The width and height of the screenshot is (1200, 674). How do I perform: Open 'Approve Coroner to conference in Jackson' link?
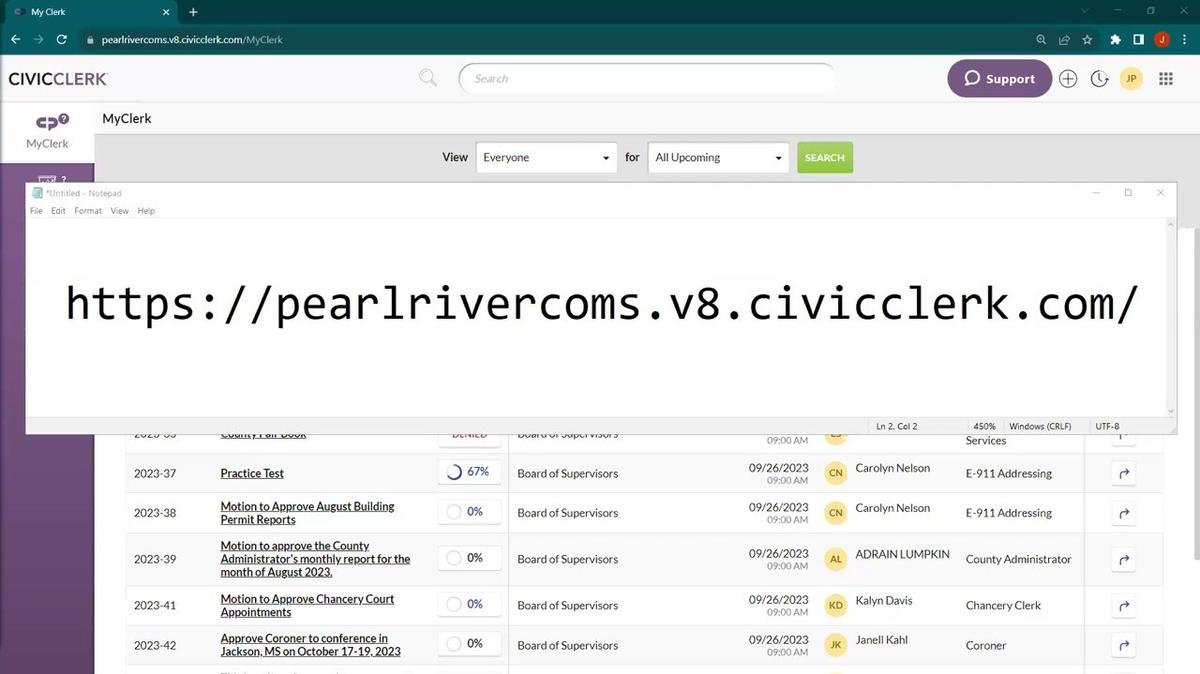pos(310,645)
